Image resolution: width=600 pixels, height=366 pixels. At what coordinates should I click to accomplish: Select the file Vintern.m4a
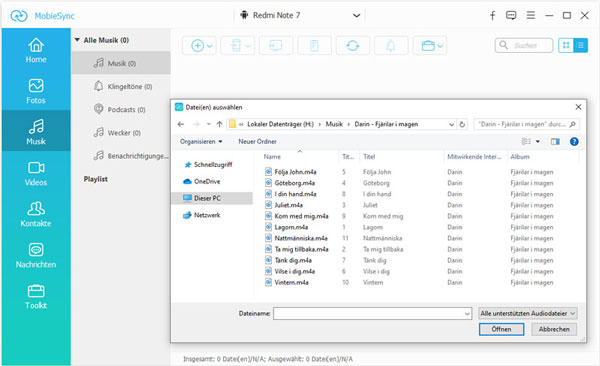[x=291, y=282]
